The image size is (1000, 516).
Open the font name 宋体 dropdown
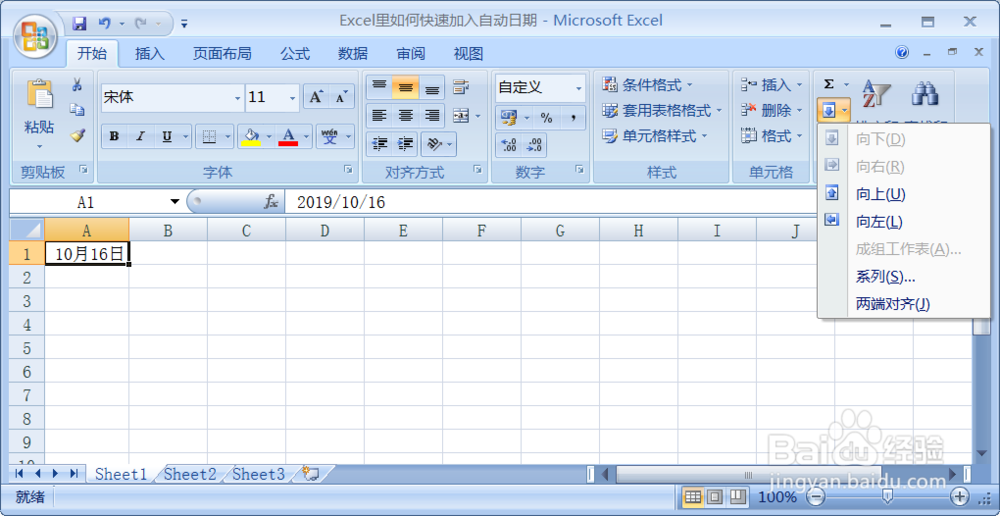coord(237,98)
